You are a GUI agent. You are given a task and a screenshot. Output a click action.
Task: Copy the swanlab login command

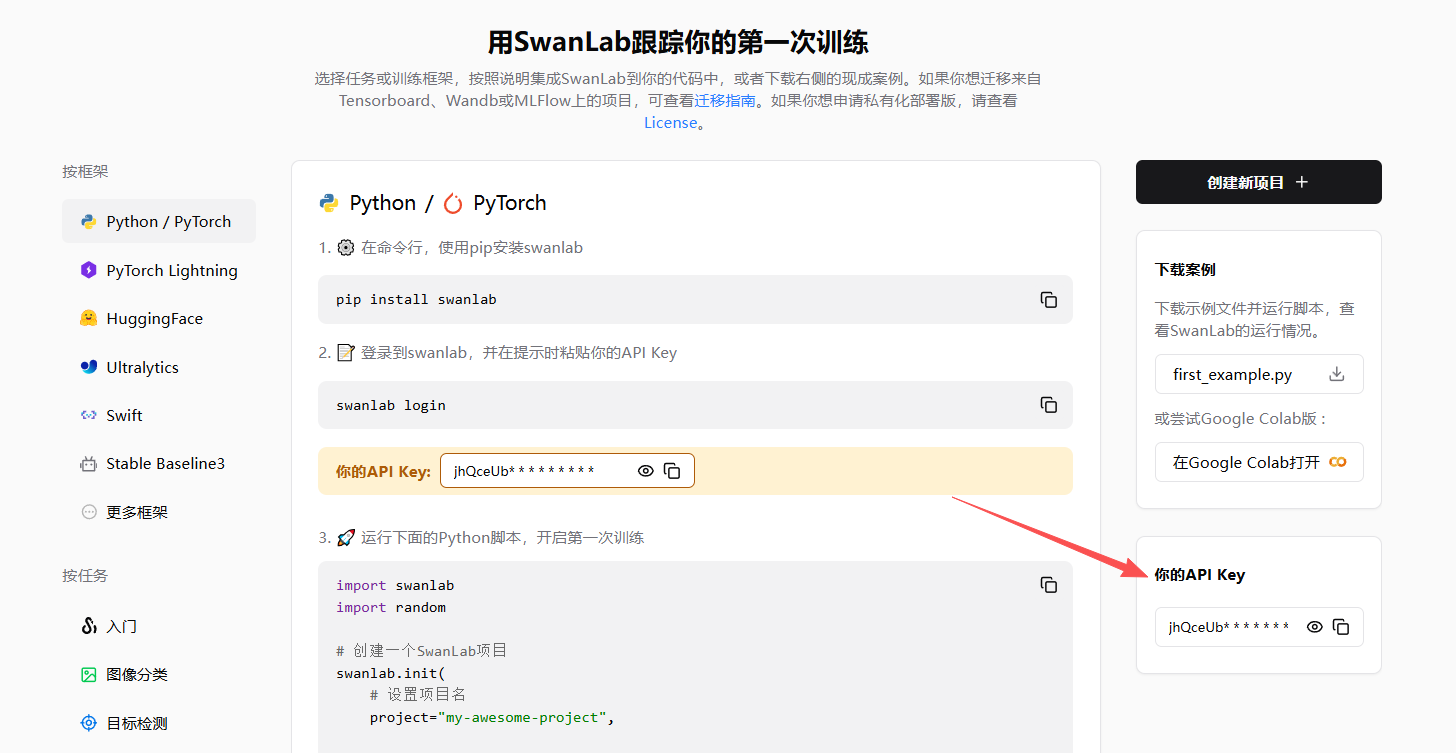point(1048,405)
